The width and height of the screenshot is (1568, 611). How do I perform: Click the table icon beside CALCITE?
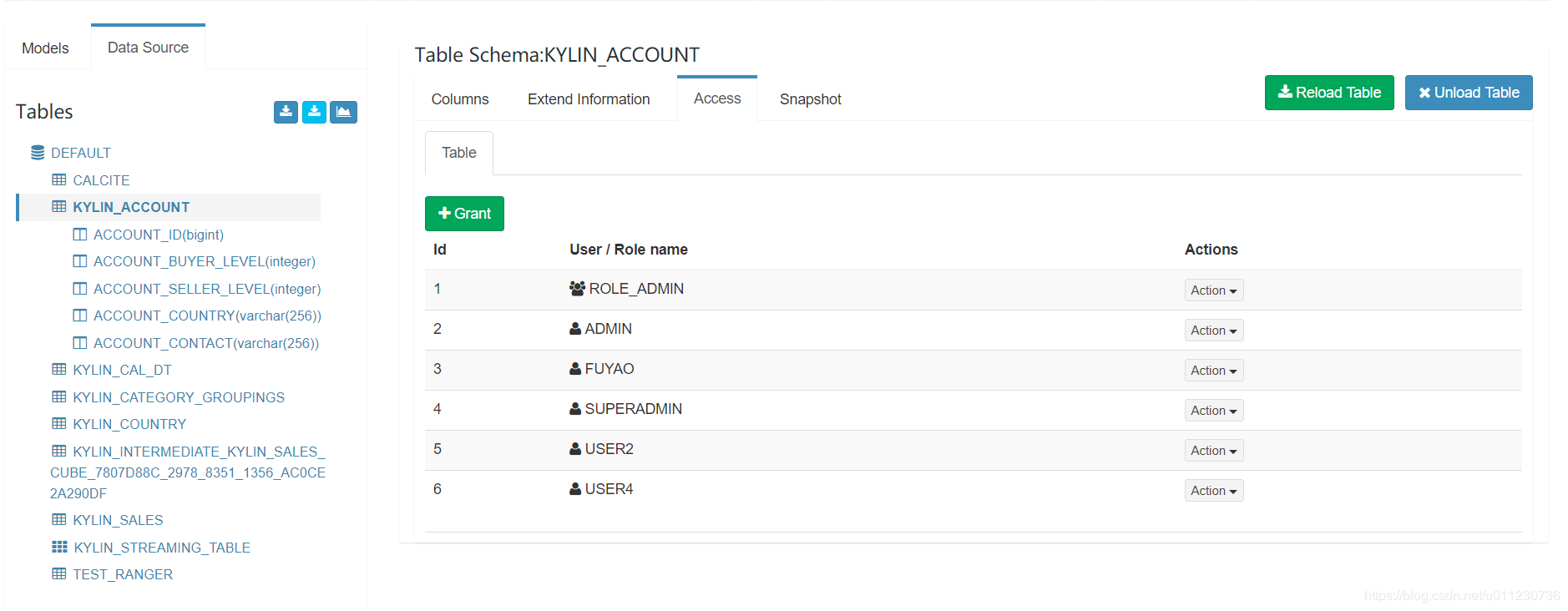click(59, 179)
